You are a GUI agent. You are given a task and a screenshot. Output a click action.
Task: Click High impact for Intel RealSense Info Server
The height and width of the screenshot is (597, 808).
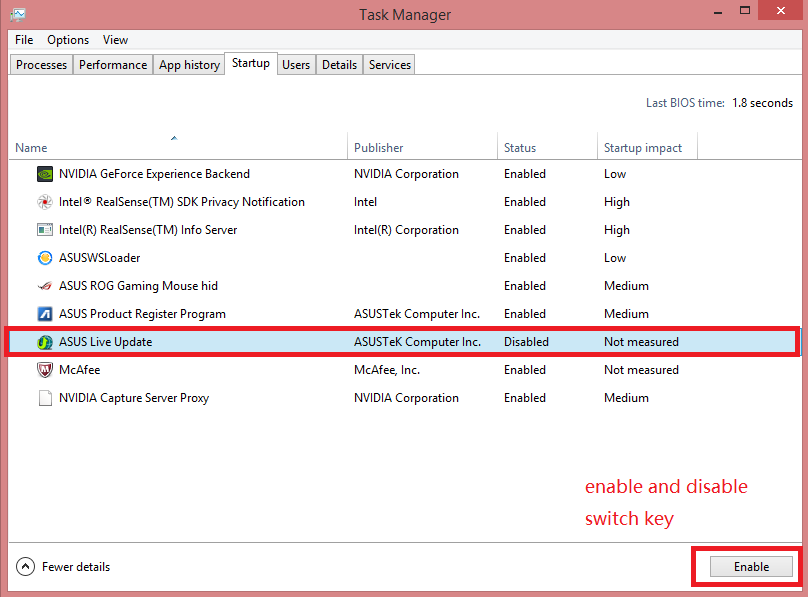(617, 230)
